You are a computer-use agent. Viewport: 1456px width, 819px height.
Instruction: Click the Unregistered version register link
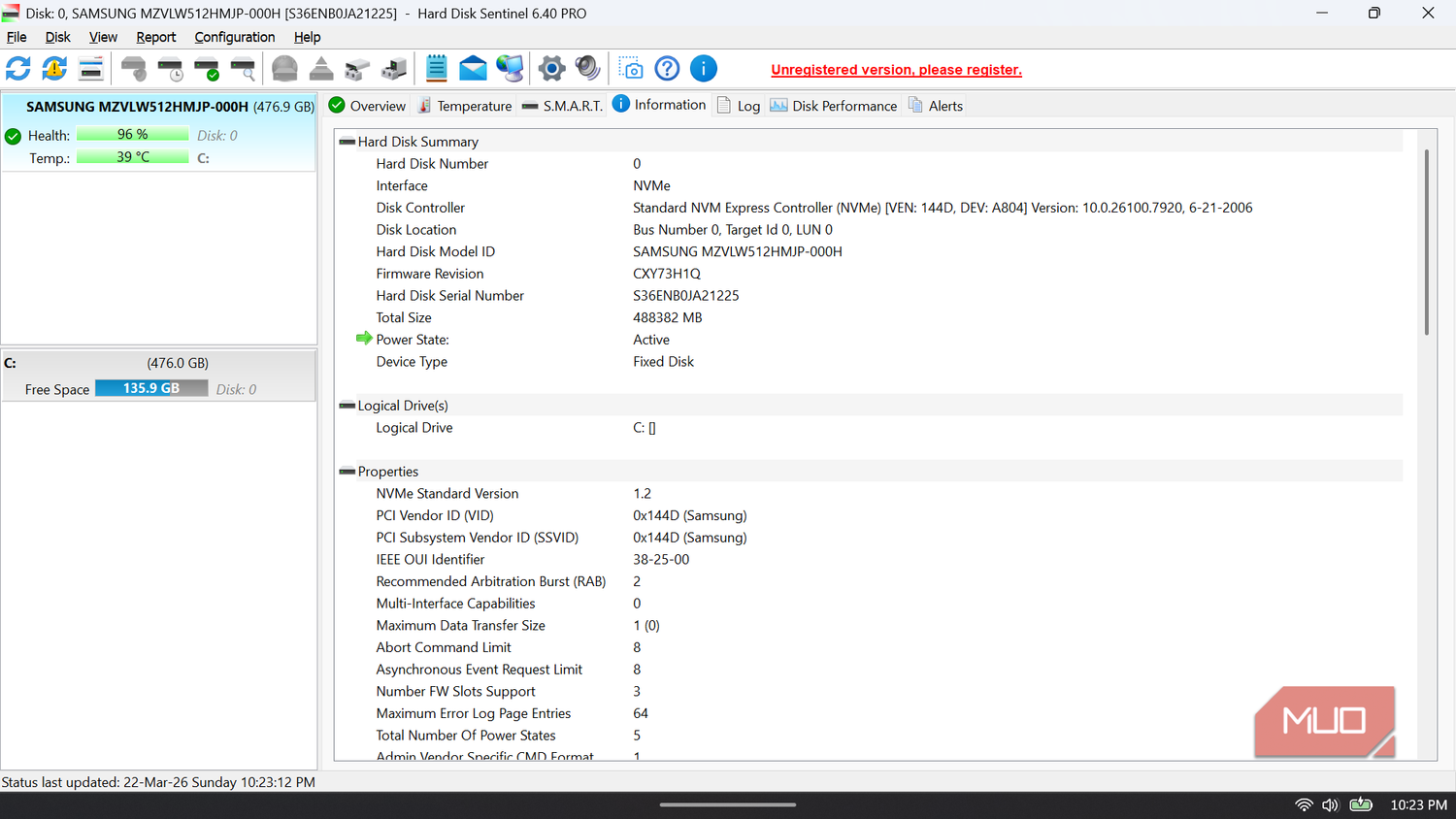(896, 70)
